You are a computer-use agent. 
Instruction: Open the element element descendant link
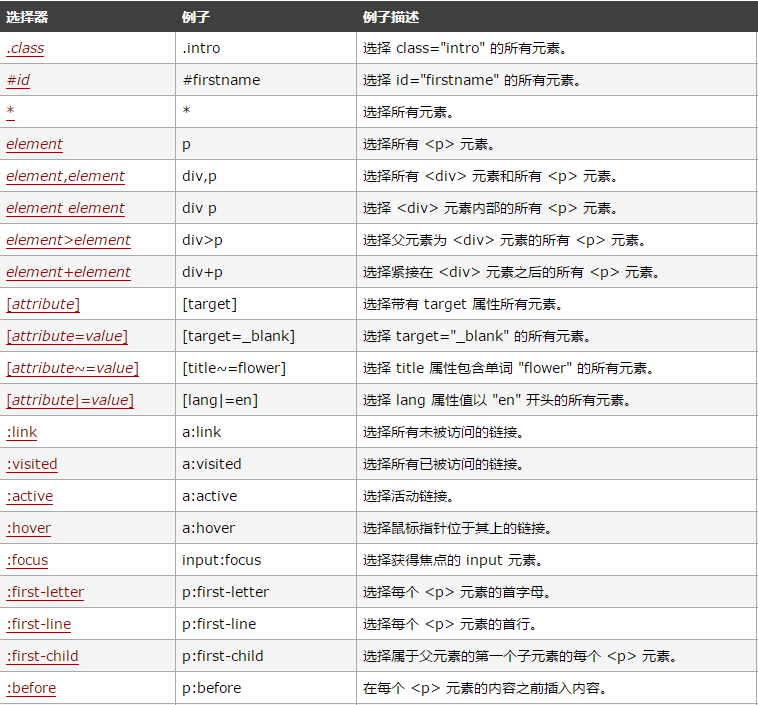(65, 208)
